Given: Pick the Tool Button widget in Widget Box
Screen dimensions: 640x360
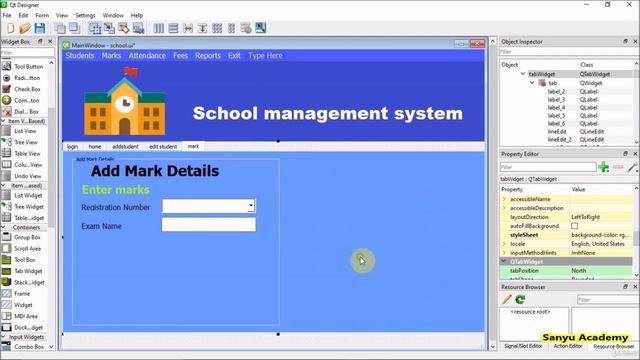Looking at the screenshot, I should pos(23,66).
